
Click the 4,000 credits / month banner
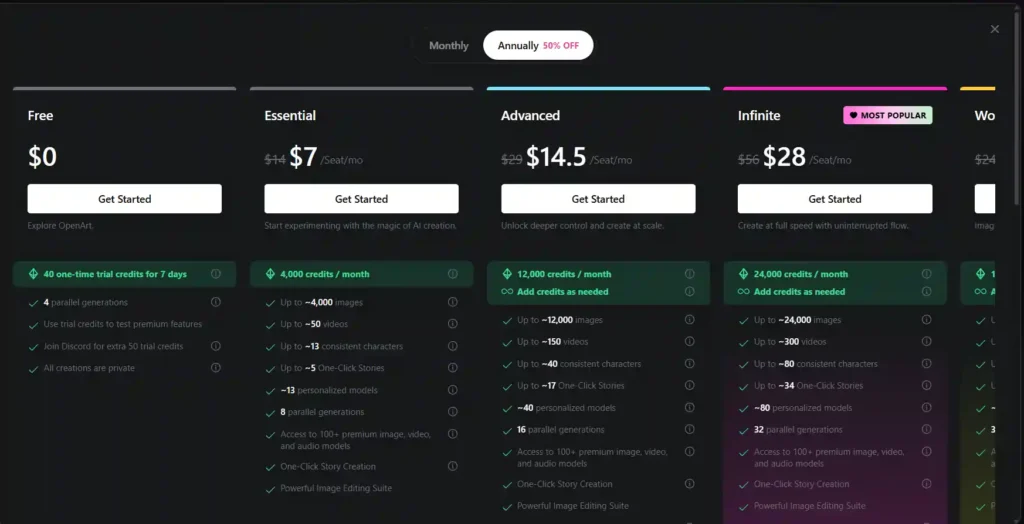[361, 274]
